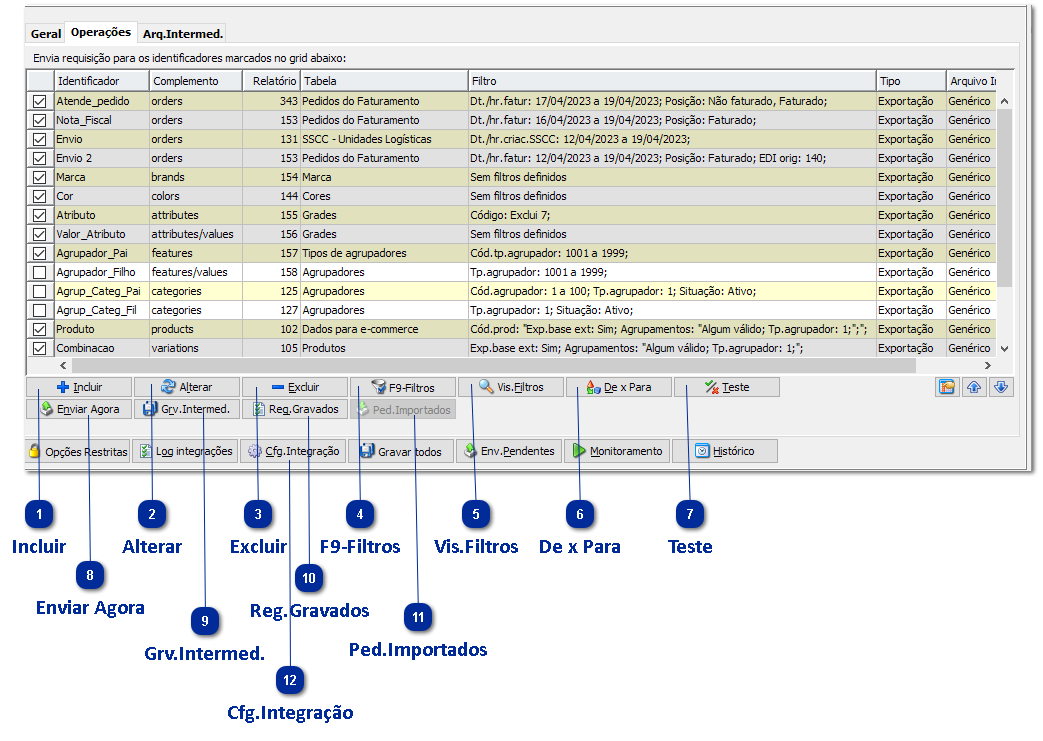This screenshot has width=1043, height=741.
Task: Click the Alterar button
Action: 187,387
